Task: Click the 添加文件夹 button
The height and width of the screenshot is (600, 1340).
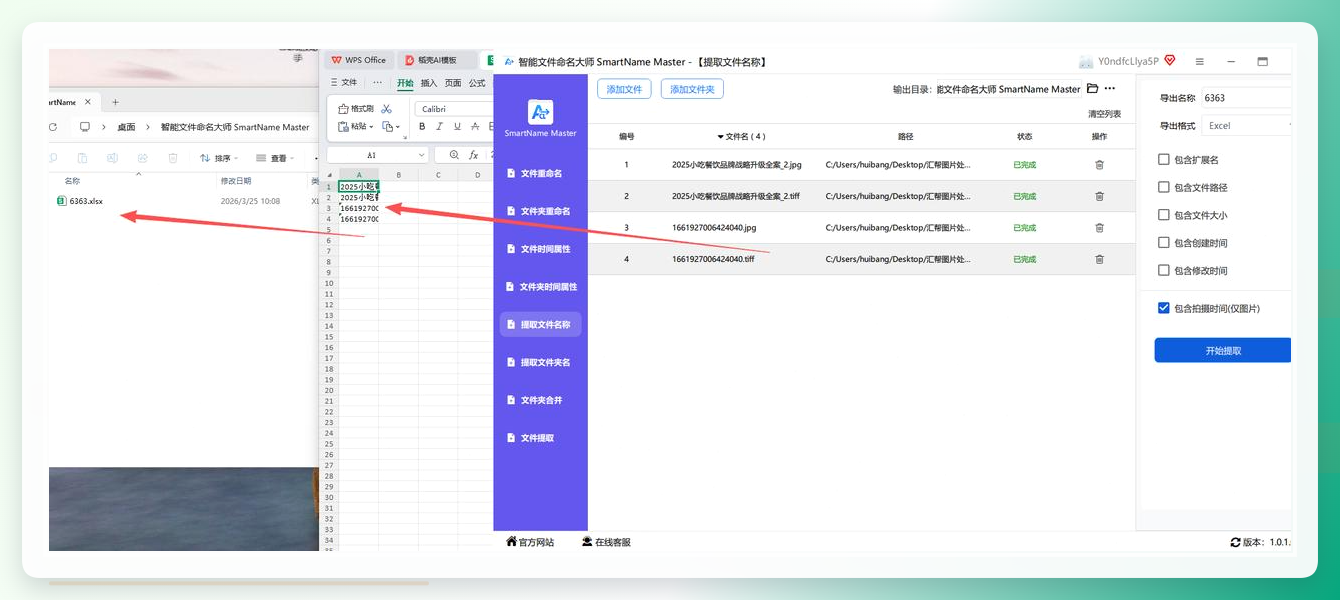Action: point(692,89)
